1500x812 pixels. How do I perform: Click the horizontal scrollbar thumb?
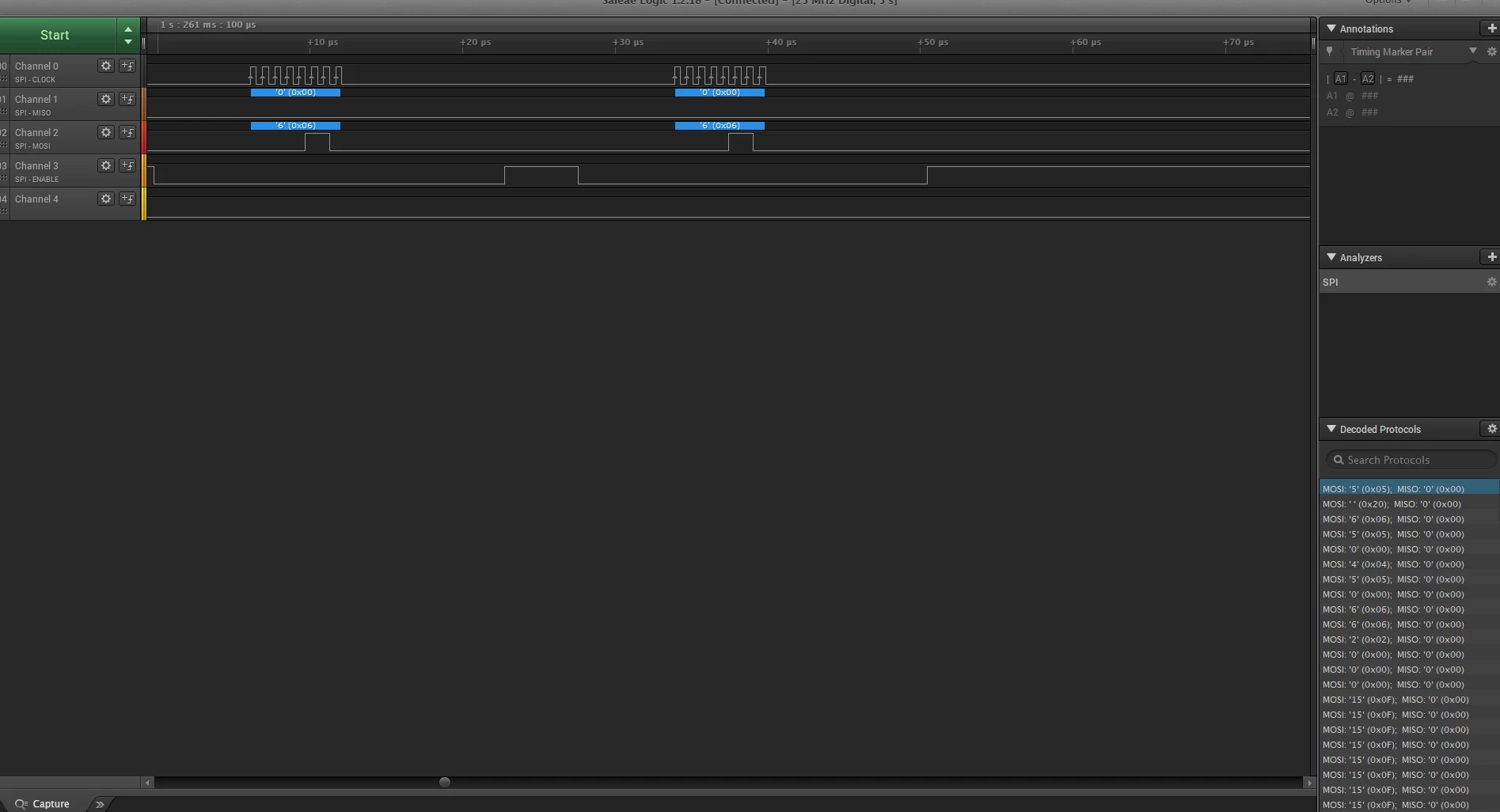[x=445, y=782]
